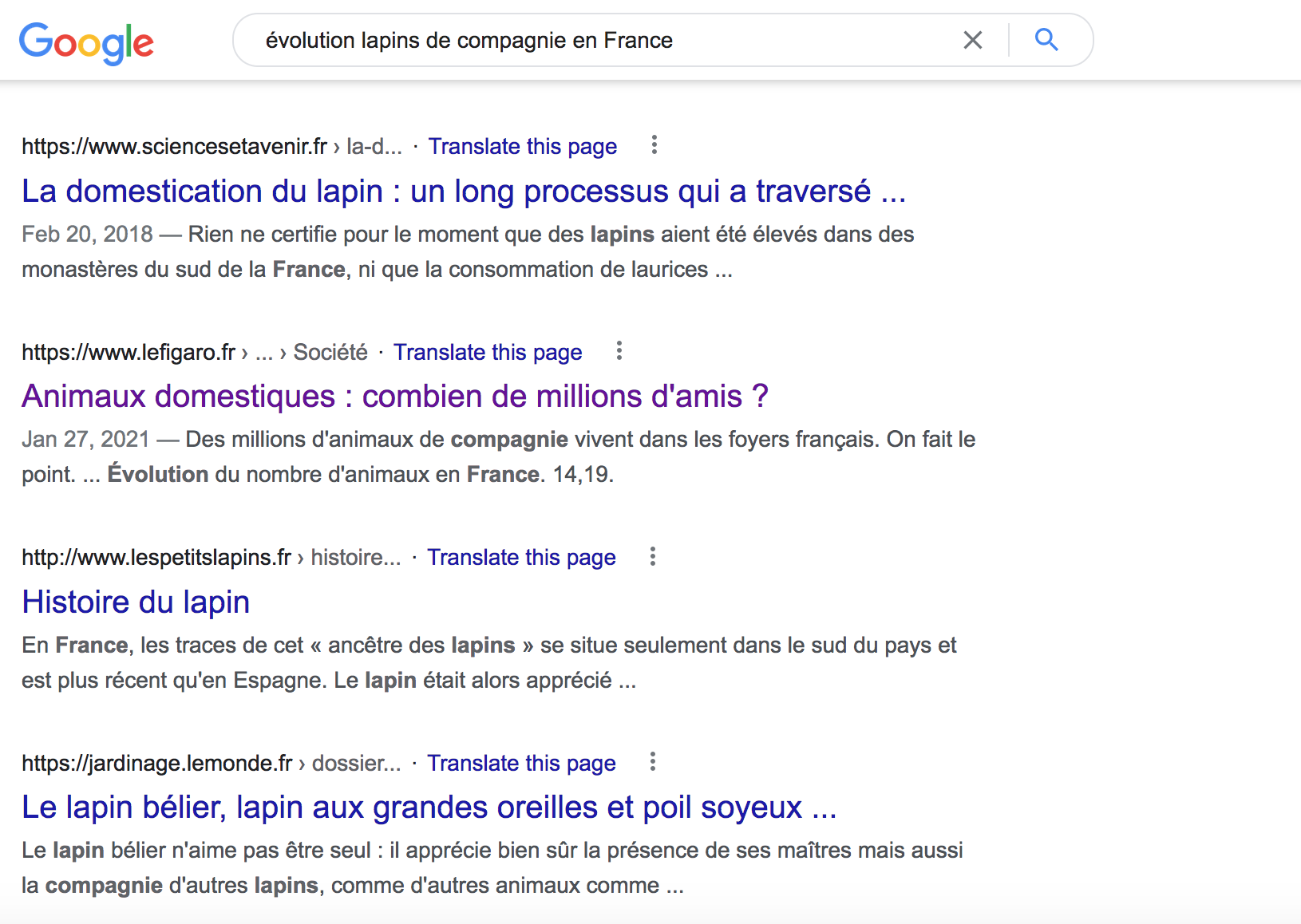This screenshot has width=1301, height=924.
Task: Open three-dot menu for sciencesetavenir.fr result
Action: pos(654,145)
